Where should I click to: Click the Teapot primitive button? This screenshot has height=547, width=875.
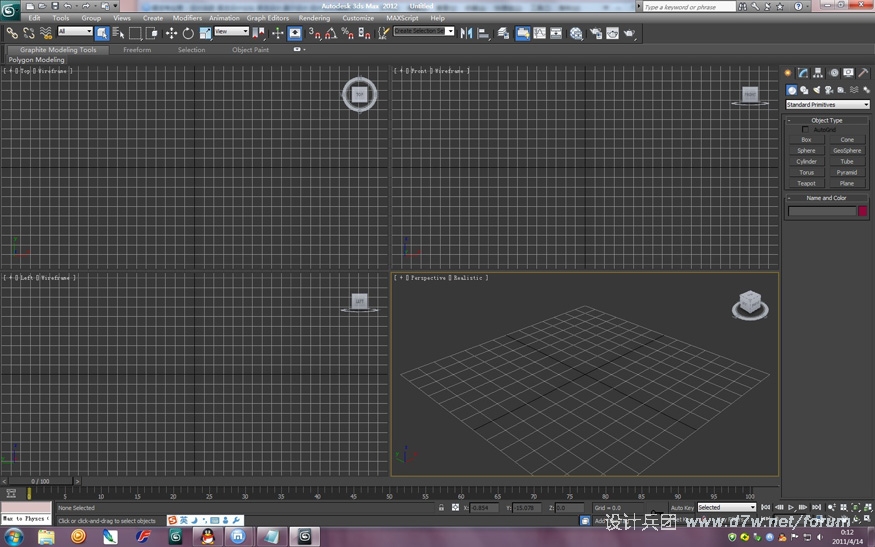(x=806, y=183)
